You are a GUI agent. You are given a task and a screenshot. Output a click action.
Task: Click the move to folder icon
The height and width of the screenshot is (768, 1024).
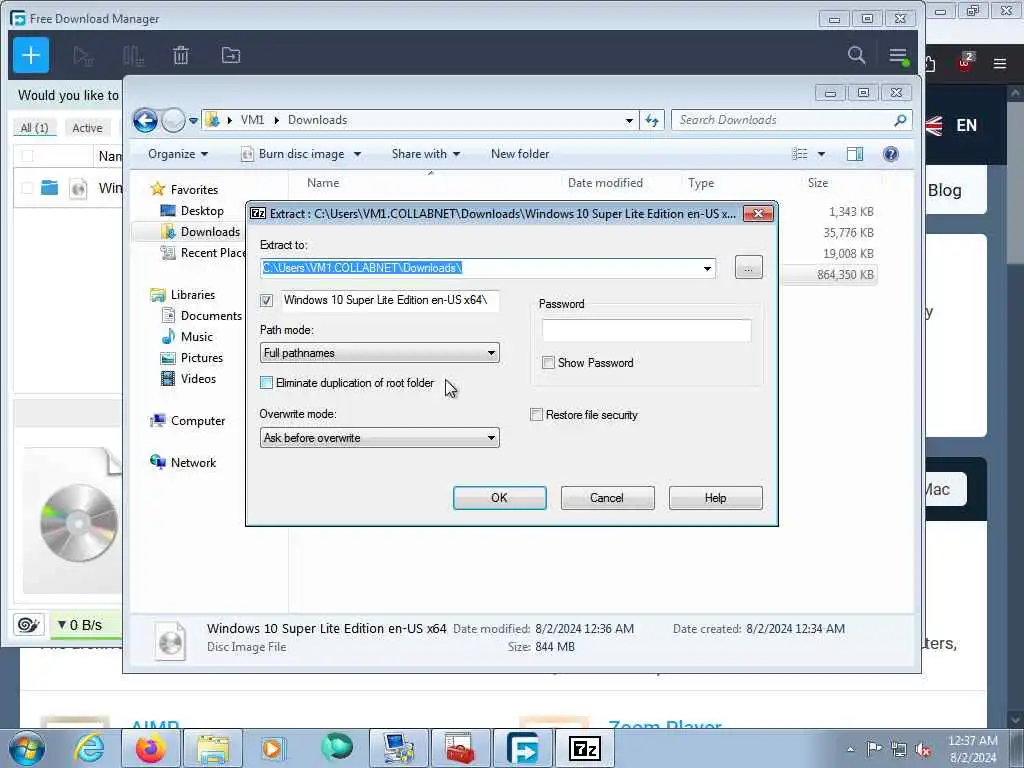pos(231,56)
